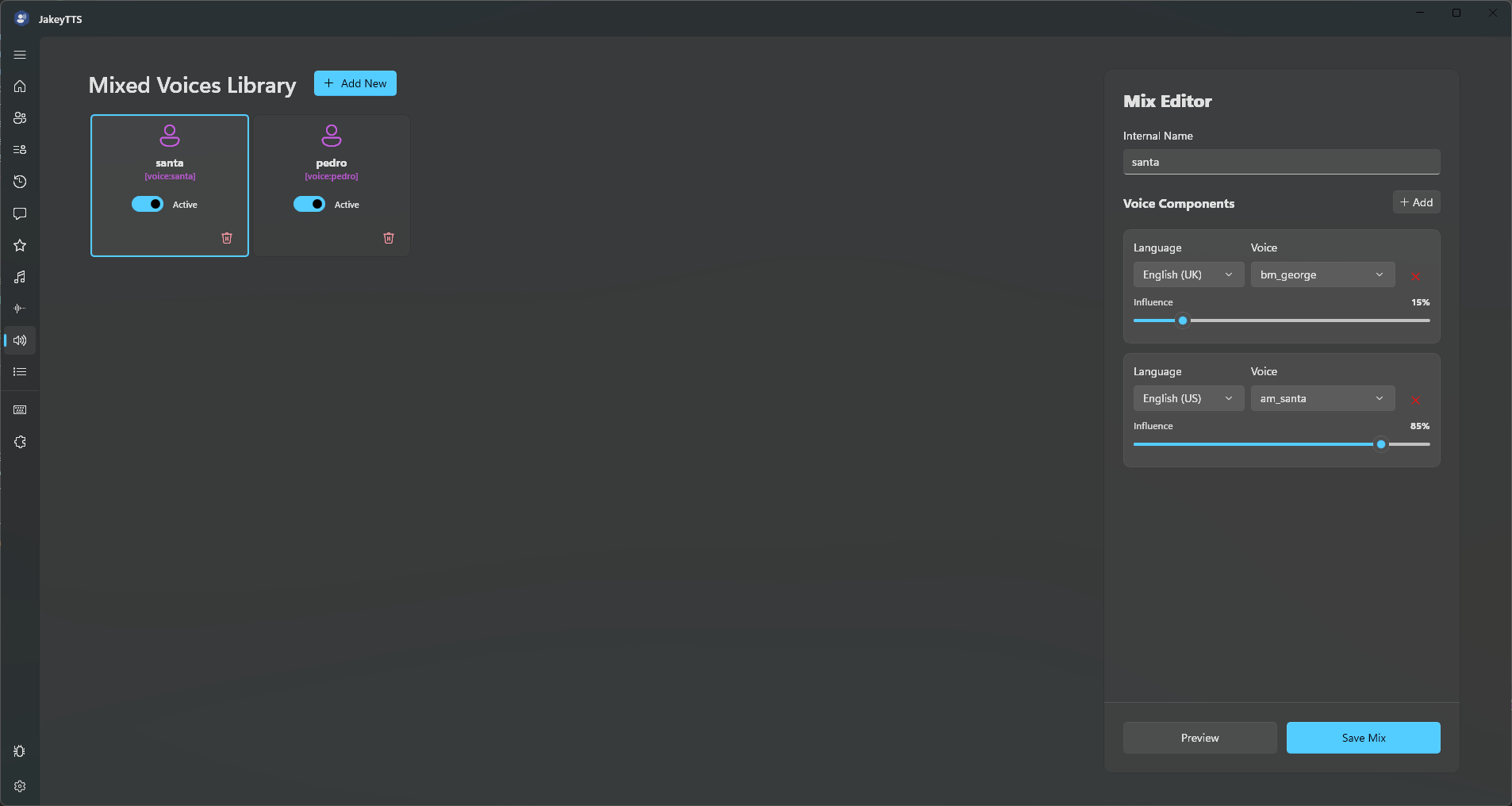The height and width of the screenshot is (806, 1512).
Task: Click the Save Mix button
Action: coord(1363,738)
